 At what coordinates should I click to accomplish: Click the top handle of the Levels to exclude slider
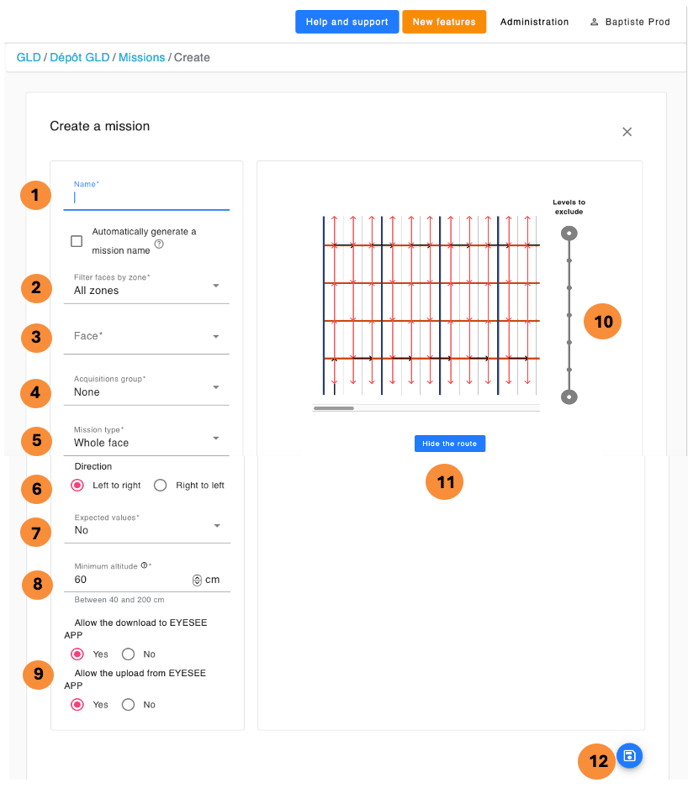tap(569, 234)
